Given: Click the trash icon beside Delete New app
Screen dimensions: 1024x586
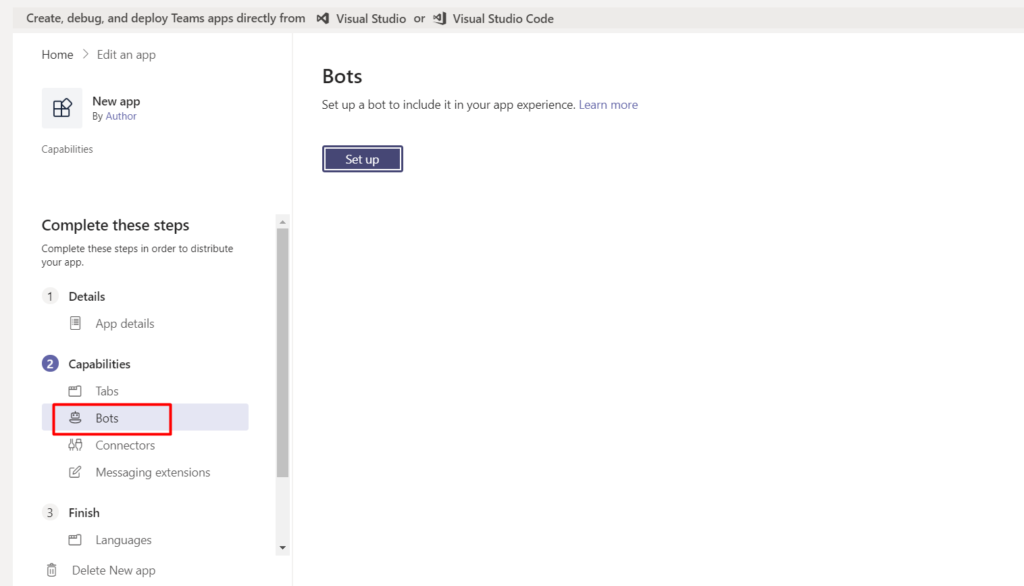Looking at the screenshot, I should click(x=52, y=570).
